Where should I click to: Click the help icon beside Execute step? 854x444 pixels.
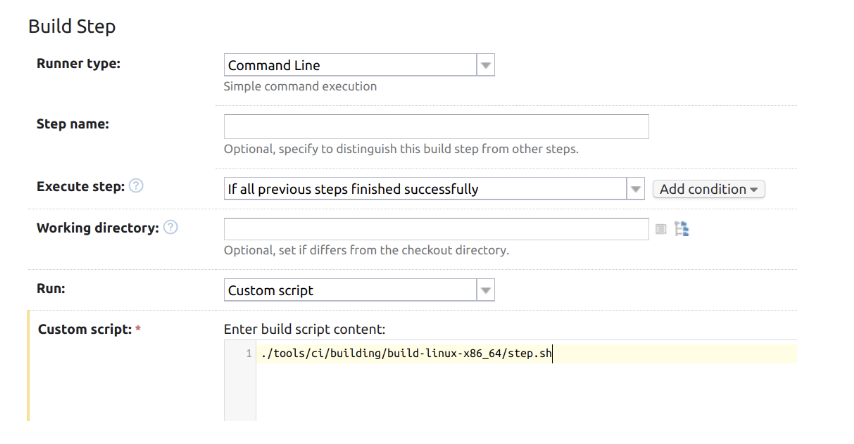[x=136, y=187]
